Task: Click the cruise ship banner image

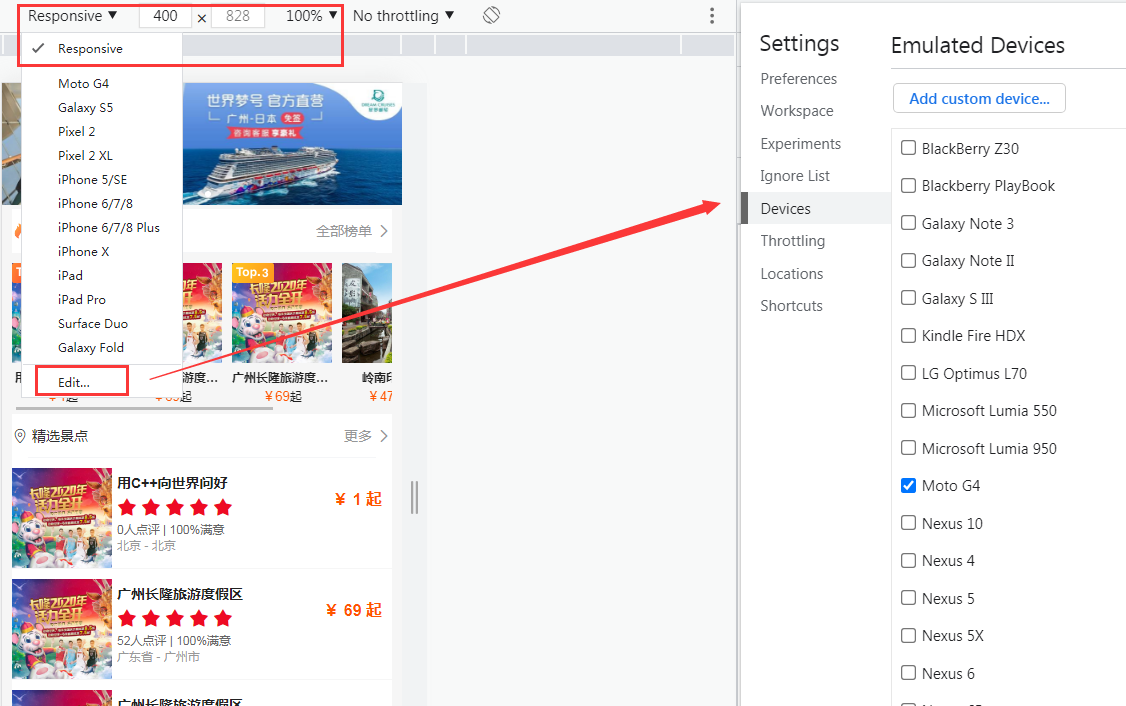Action: coord(292,144)
